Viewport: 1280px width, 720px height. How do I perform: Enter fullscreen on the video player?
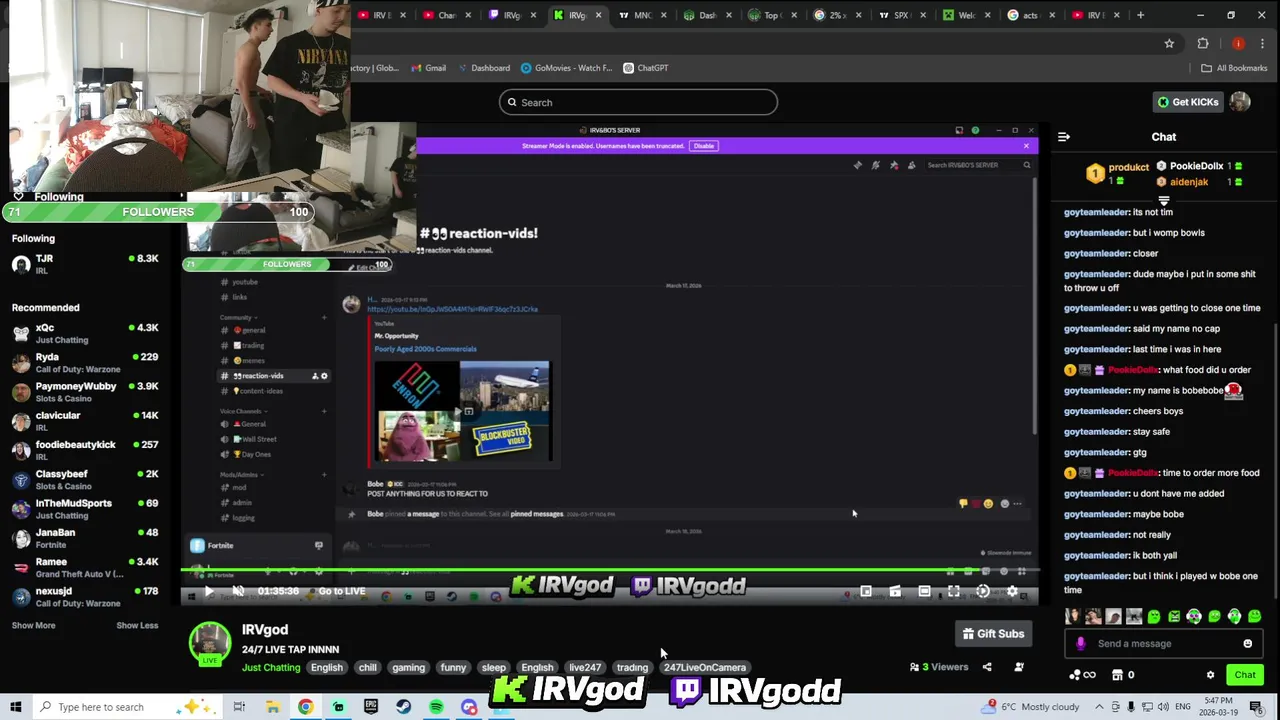point(954,591)
